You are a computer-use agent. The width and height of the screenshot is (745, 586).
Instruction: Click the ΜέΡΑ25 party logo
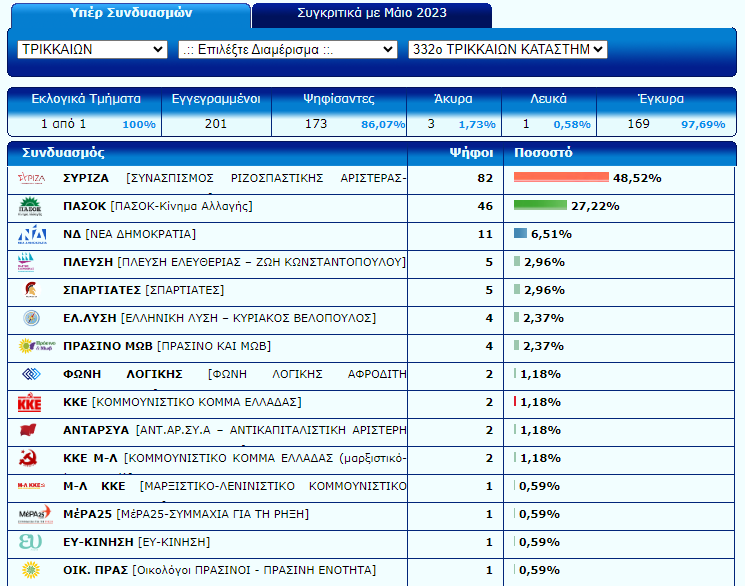pyautogui.click(x=35, y=514)
